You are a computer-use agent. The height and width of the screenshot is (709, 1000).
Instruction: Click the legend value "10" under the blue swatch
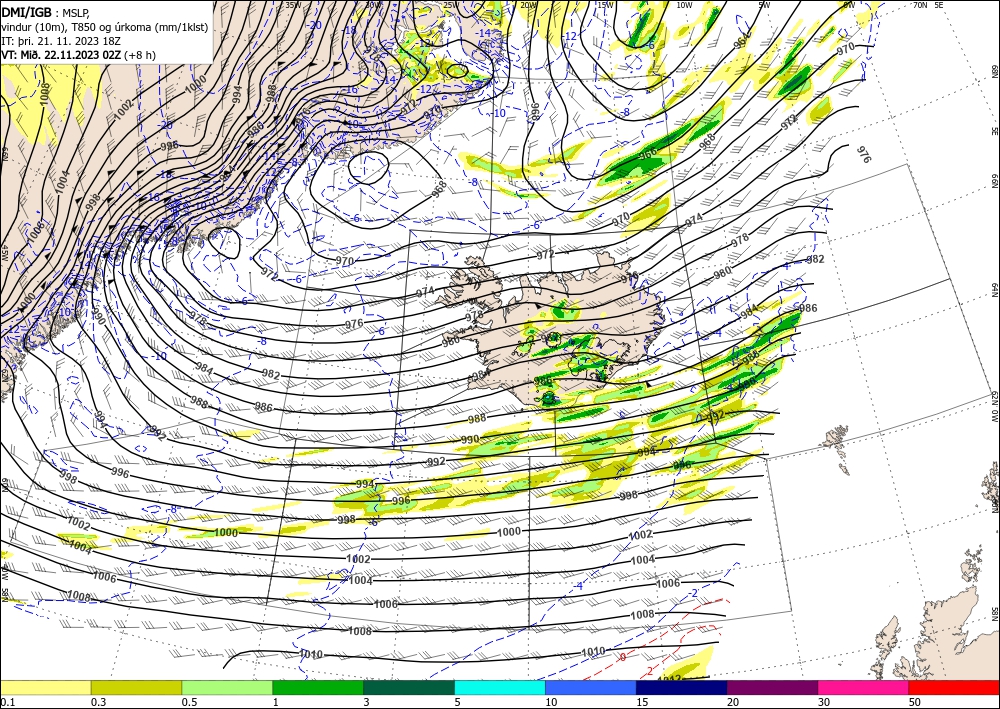click(551, 702)
